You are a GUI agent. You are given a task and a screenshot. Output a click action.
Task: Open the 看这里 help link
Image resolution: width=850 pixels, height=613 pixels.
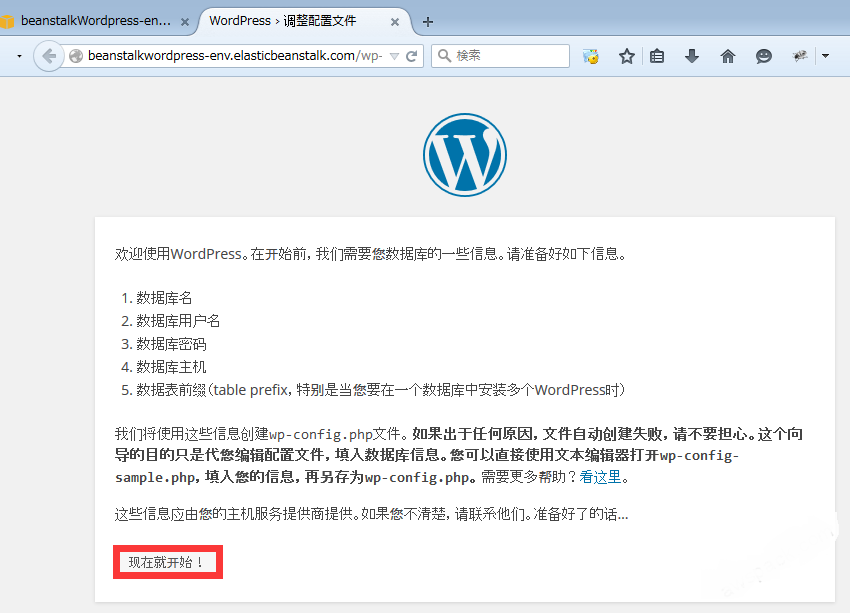[x=600, y=477]
